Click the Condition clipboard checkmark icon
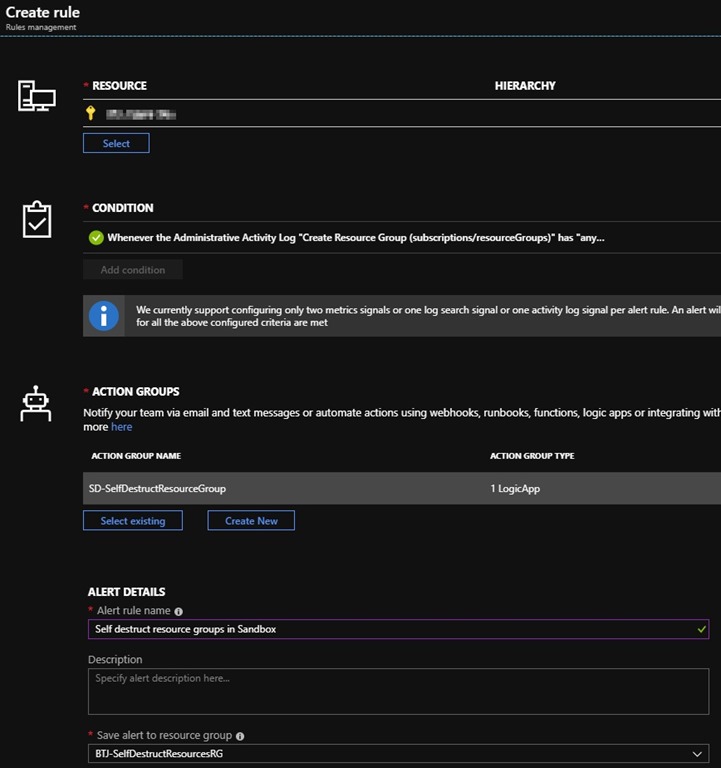 [x=36, y=219]
